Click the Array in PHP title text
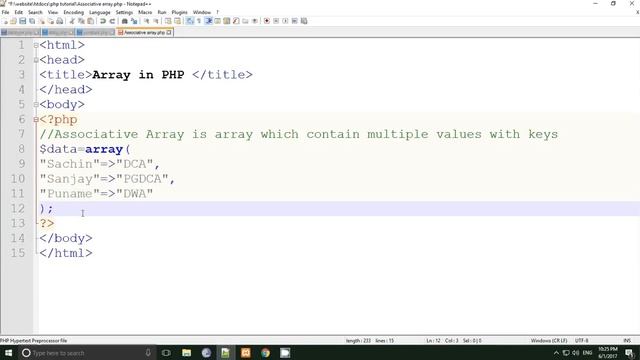The width and height of the screenshot is (640, 360). (x=138, y=75)
